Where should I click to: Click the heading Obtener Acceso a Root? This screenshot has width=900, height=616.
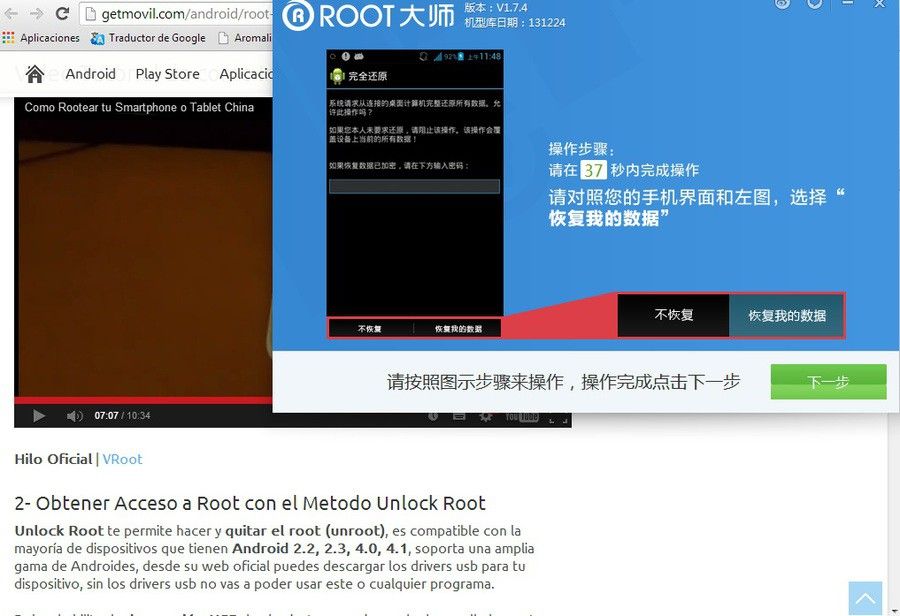[x=250, y=503]
